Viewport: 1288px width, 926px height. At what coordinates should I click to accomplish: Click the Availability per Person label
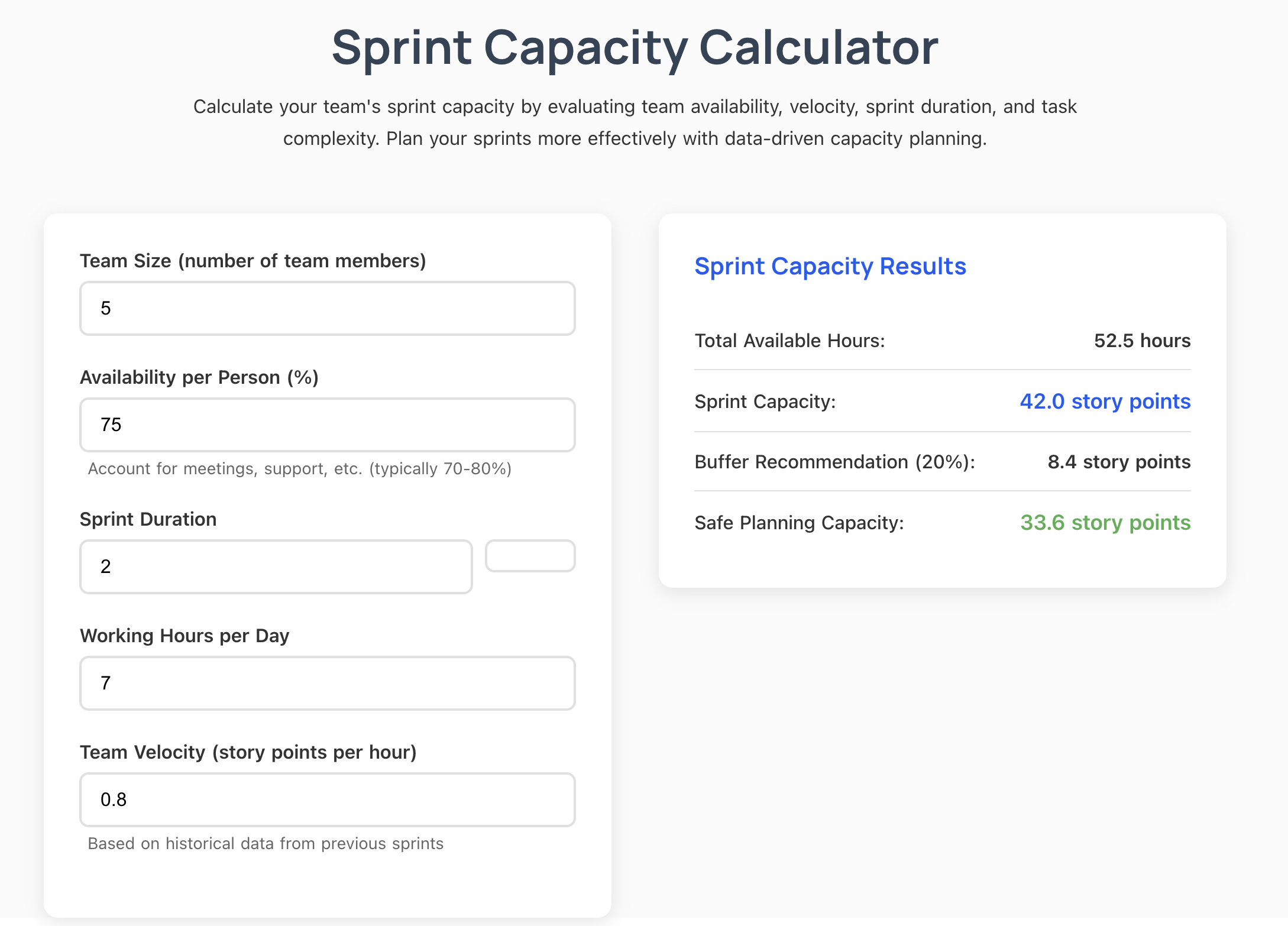199,377
